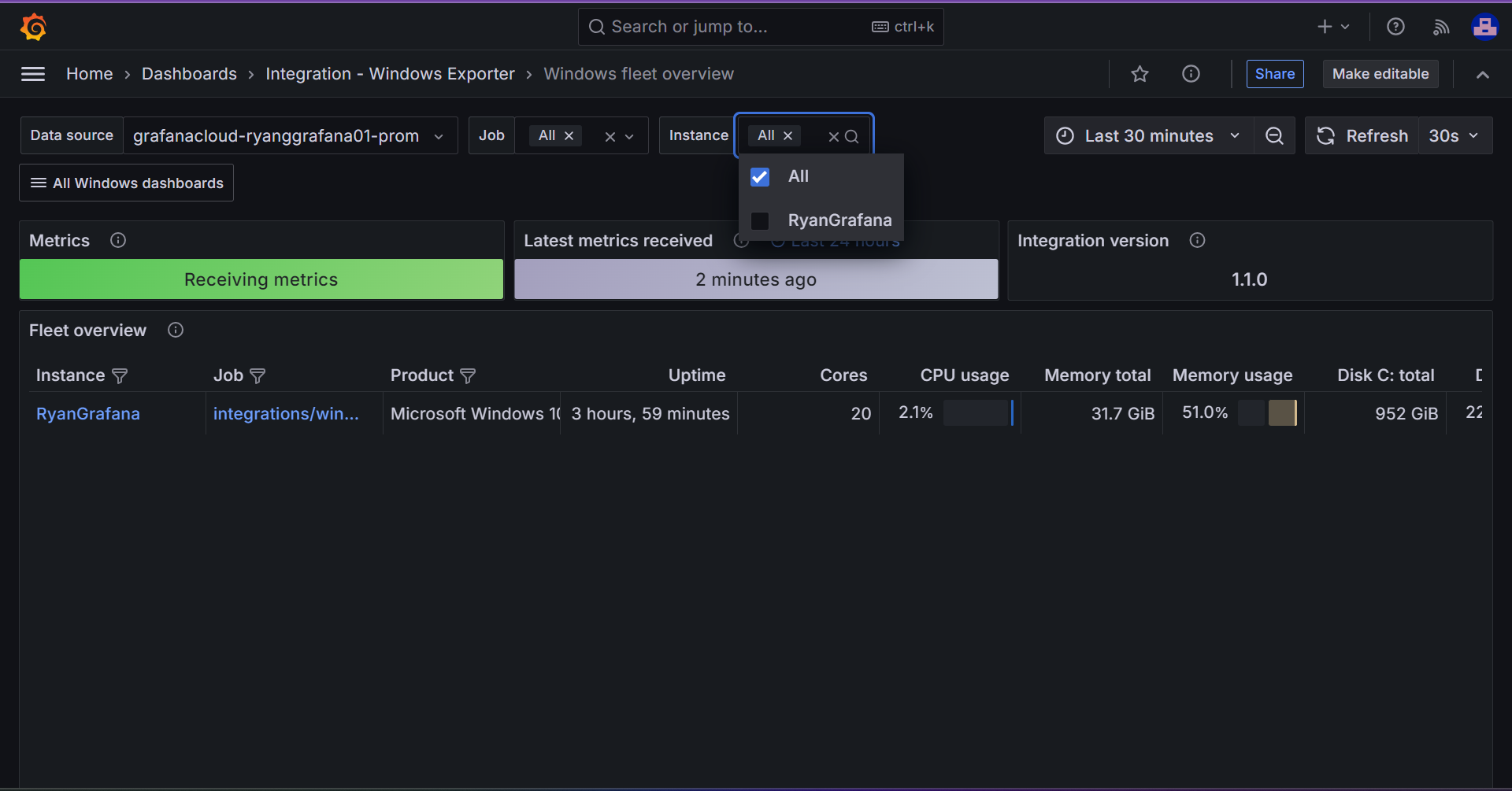The width and height of the screenshot is (1512, 791).
Task: Click the Make editable button
Action: click(x=1380, y=74)
